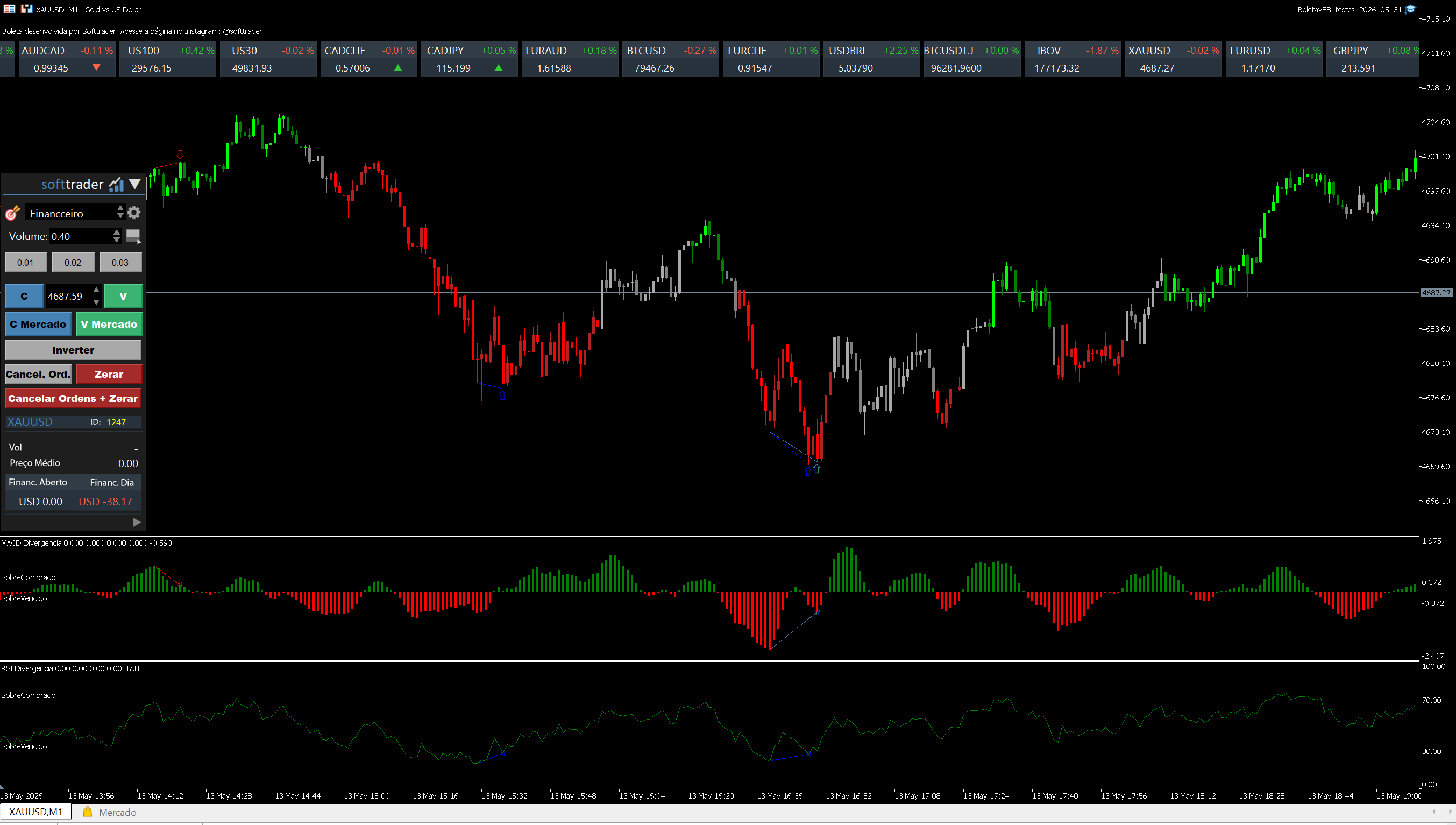1456x825 pixels.
Task: Click the graduation cap icon top right
Action: tap(1410, 9)
